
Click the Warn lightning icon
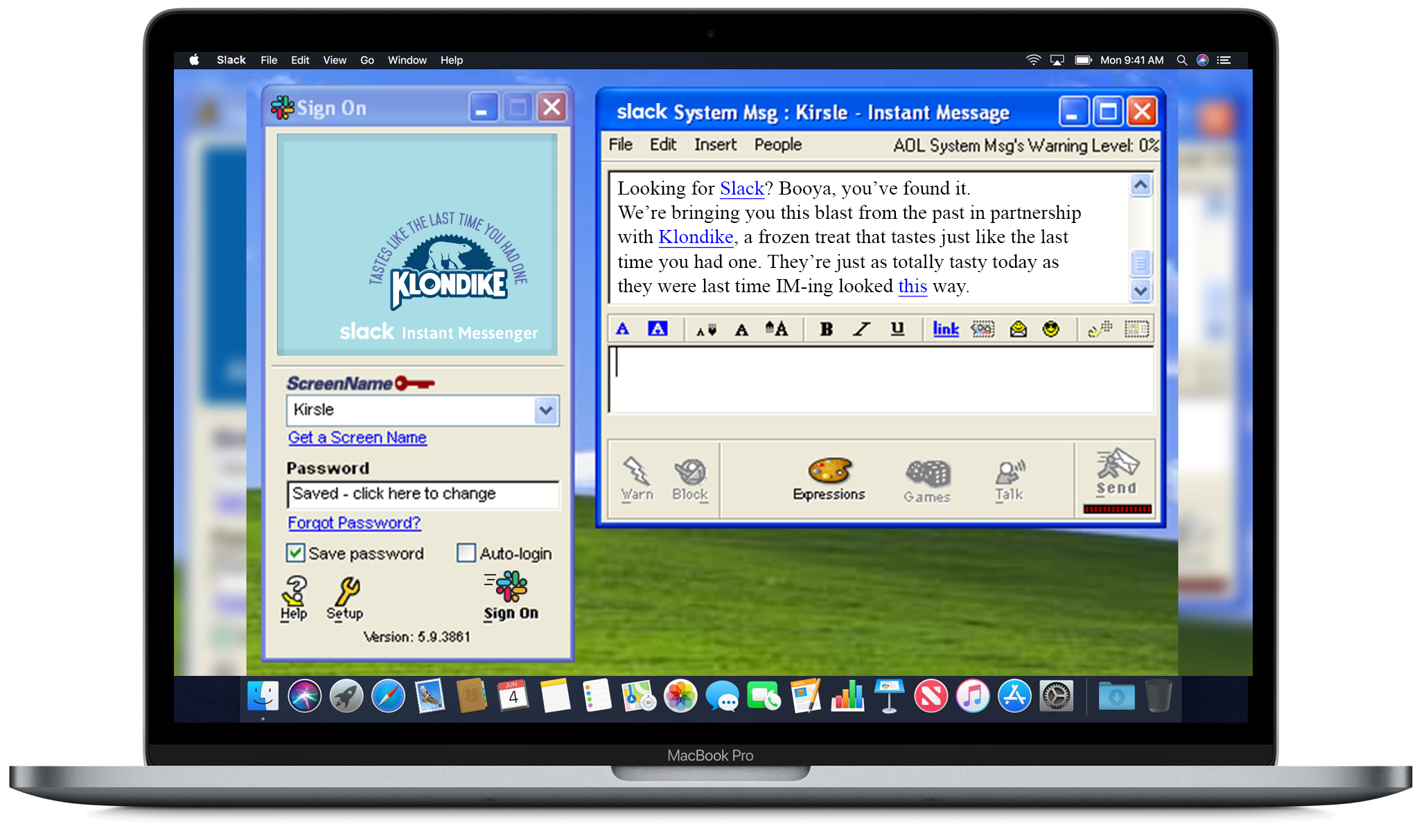pos(637,479)
